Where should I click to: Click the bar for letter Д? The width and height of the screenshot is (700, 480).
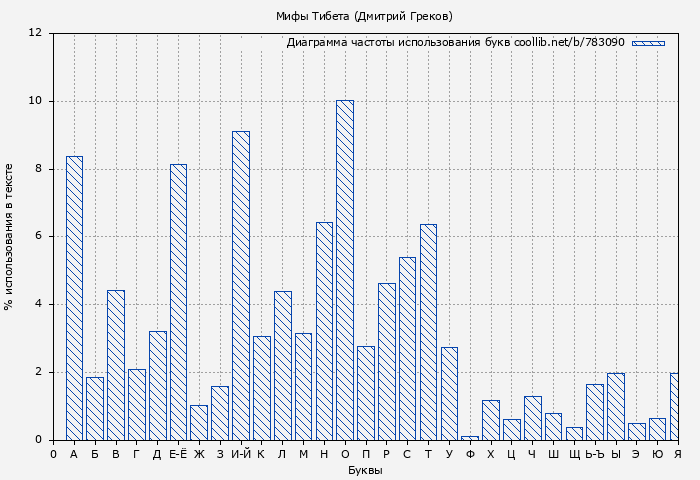pyautogui.click(x=157, y=385)
